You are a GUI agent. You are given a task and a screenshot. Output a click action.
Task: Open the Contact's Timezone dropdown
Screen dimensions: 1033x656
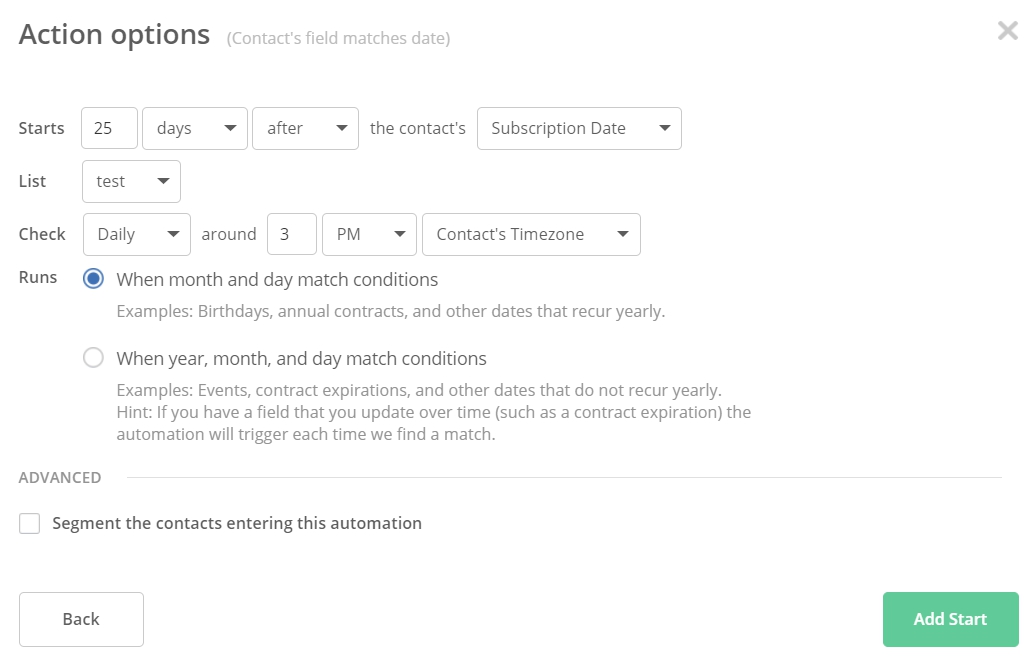[x=532, y=234]
